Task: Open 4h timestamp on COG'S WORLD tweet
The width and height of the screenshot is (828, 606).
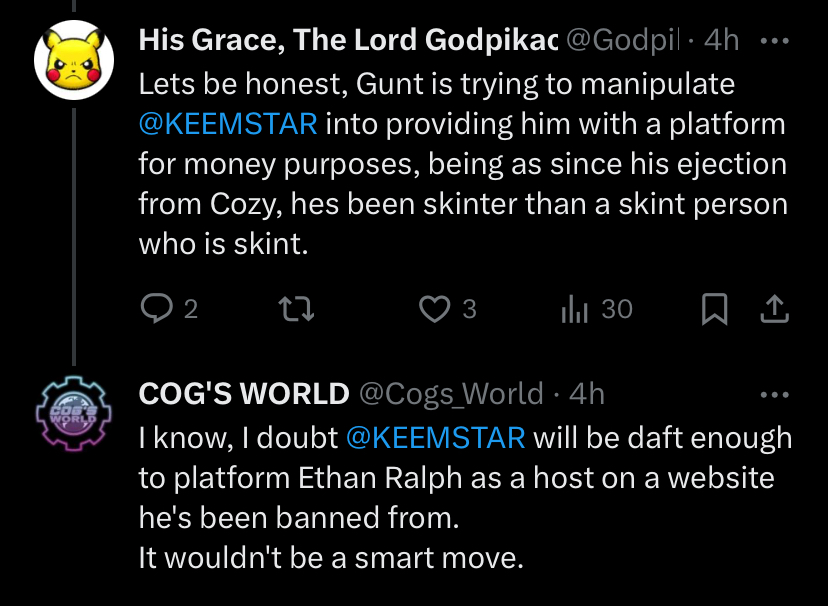Action: pos(587,394)
